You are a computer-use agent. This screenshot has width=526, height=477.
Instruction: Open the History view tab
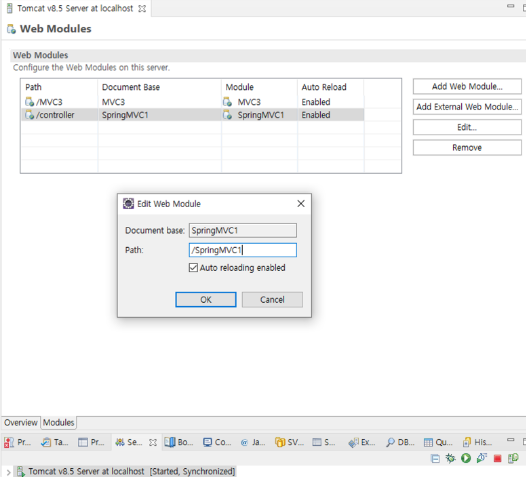coord(477,442)
